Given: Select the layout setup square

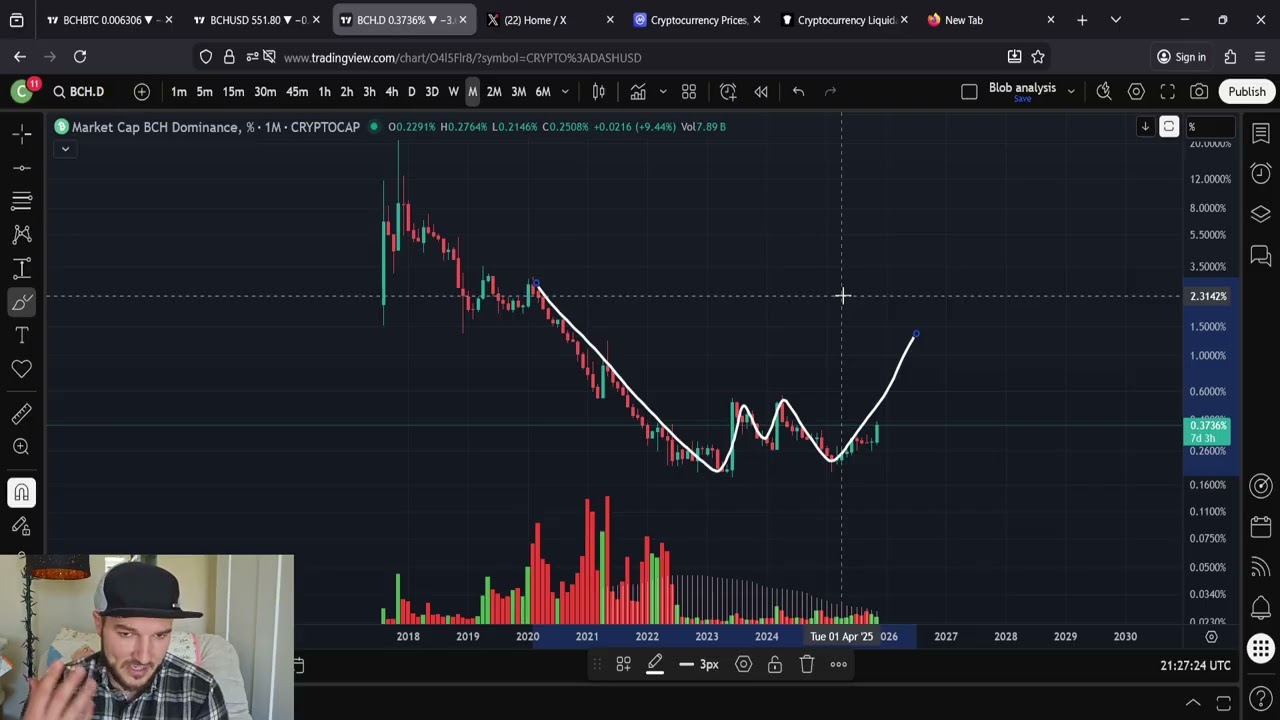Looking at the screenshot, I should [x=969, y=92].
